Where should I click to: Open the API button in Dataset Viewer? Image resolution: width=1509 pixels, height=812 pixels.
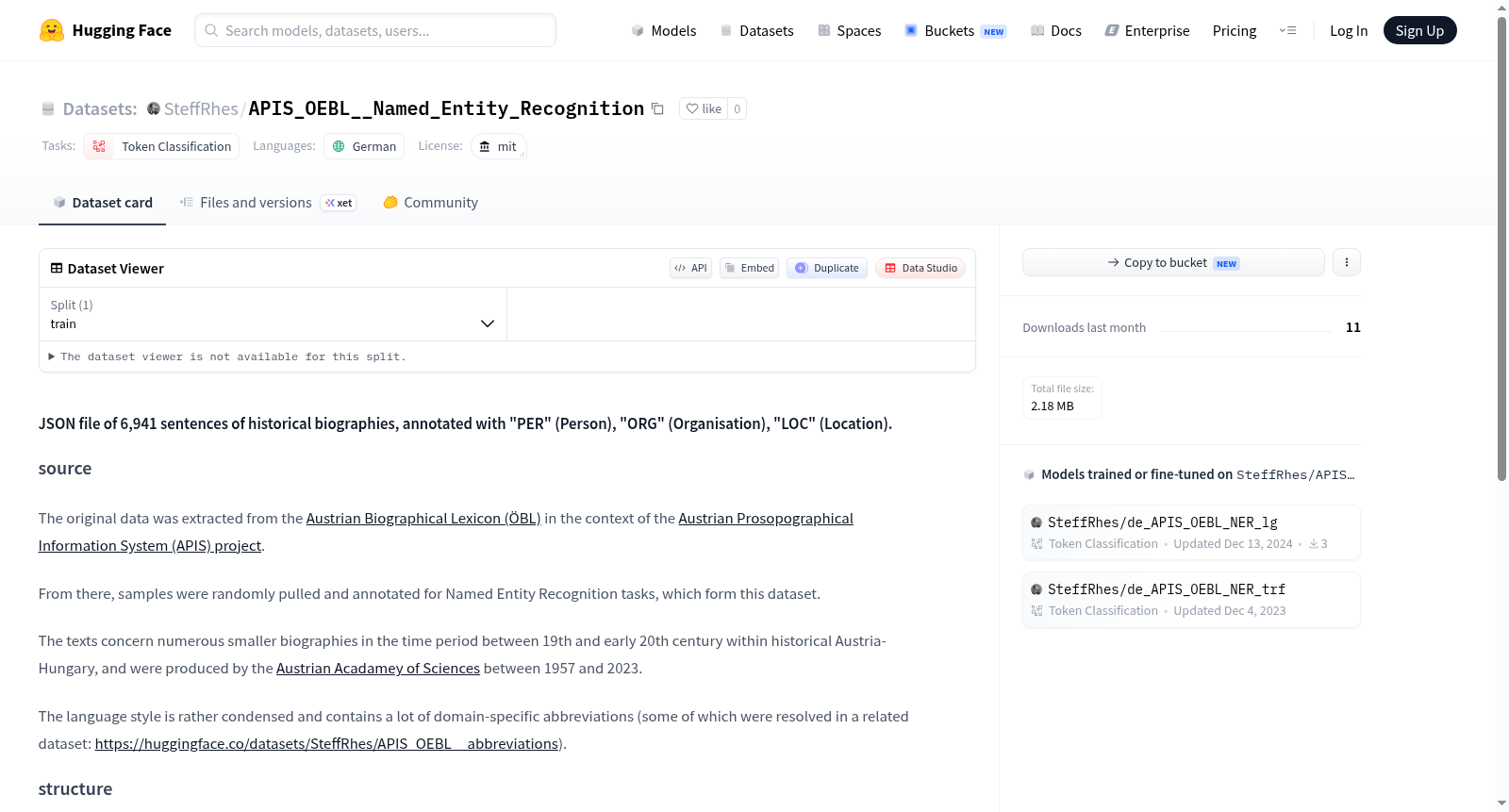pyautogui.click(x=690, y=268)
